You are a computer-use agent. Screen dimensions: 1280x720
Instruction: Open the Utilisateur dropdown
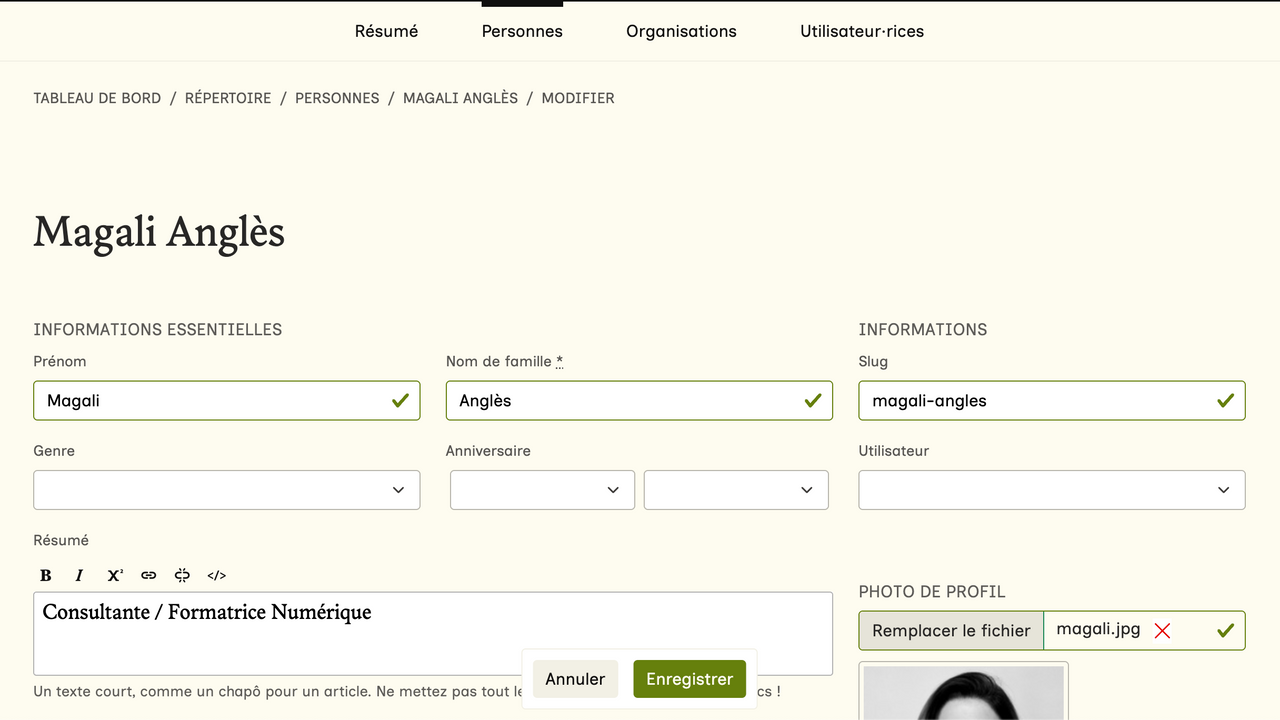[x=1051, y=490]
